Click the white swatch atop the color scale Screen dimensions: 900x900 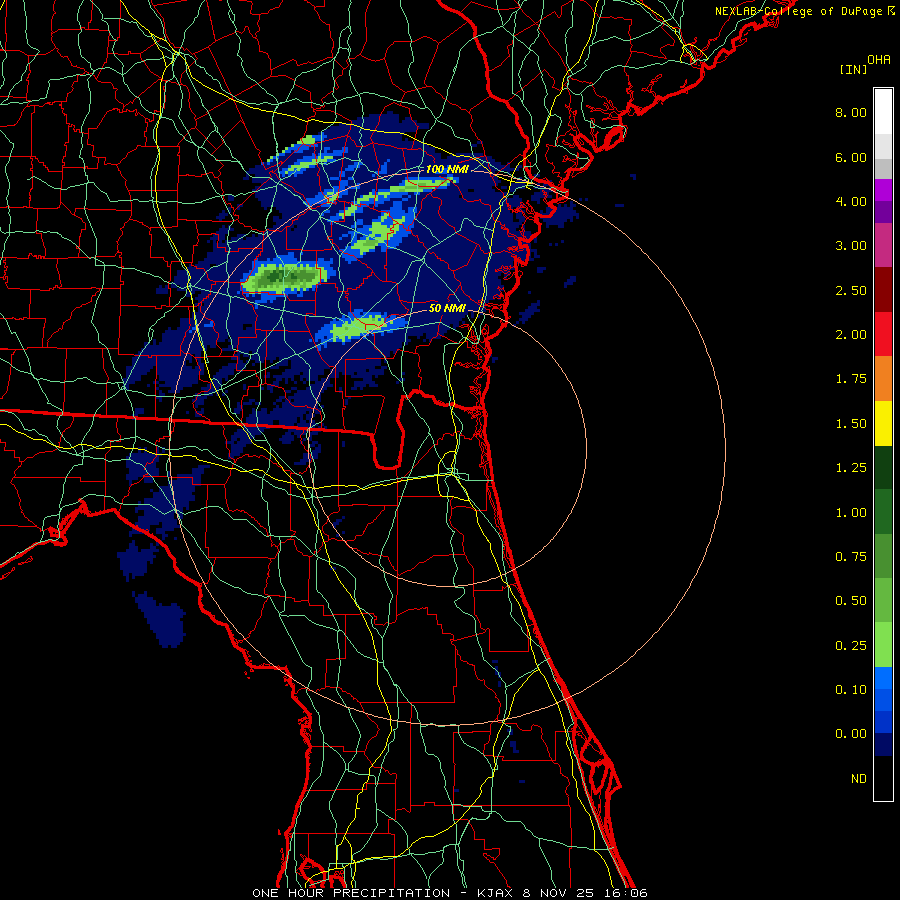(883, 112)
